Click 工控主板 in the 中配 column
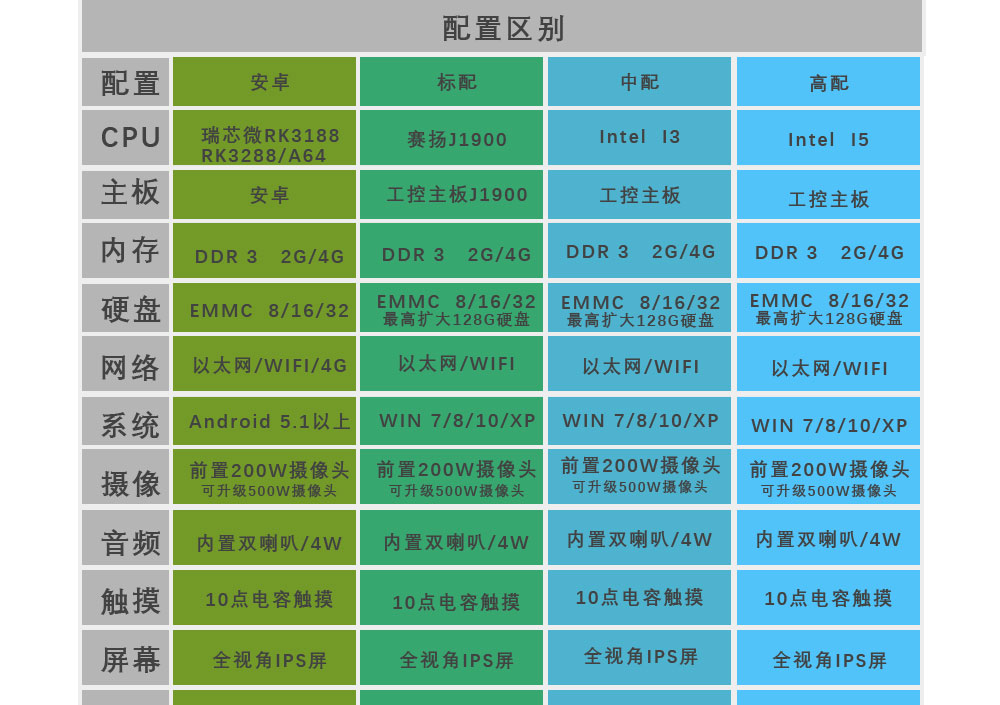The width and height of the screenshot is (1000, 705). click(x=639, y=195)
